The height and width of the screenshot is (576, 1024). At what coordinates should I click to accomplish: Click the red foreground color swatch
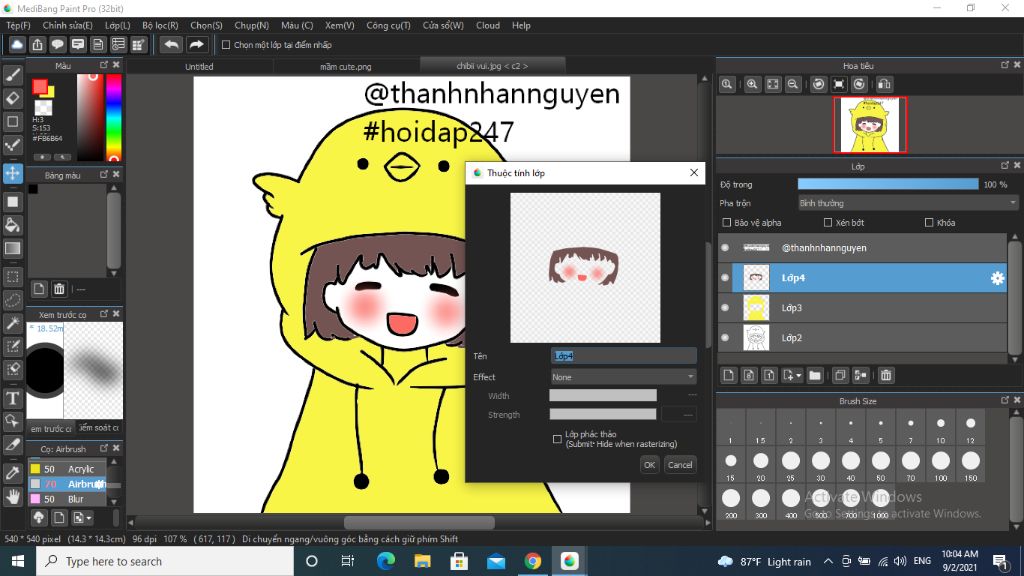[40, 86]
